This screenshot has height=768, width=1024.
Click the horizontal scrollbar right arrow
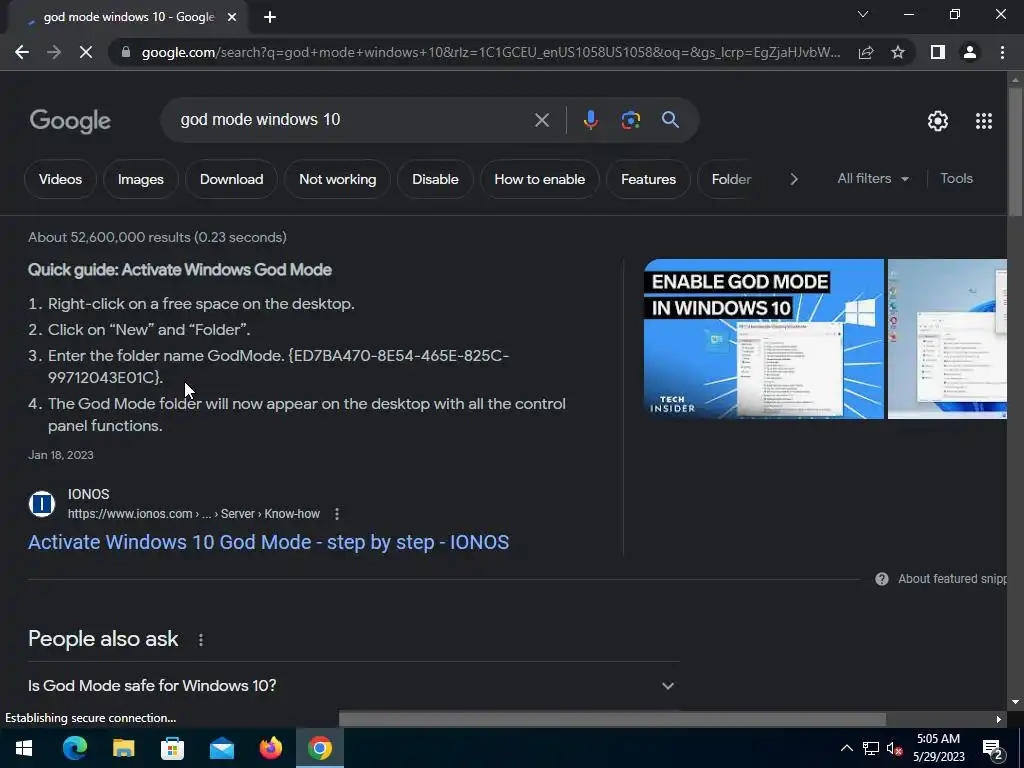point(999,719)
